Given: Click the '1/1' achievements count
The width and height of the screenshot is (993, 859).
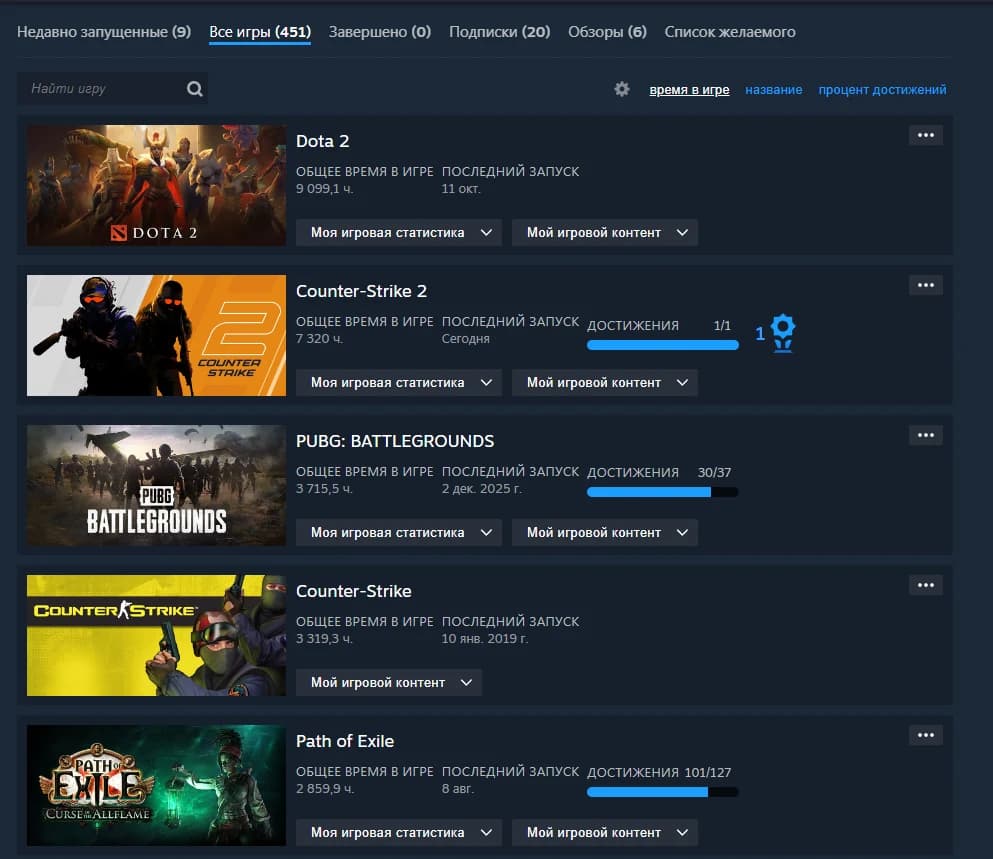Looking at the screenshot, I should click(722, 326).
